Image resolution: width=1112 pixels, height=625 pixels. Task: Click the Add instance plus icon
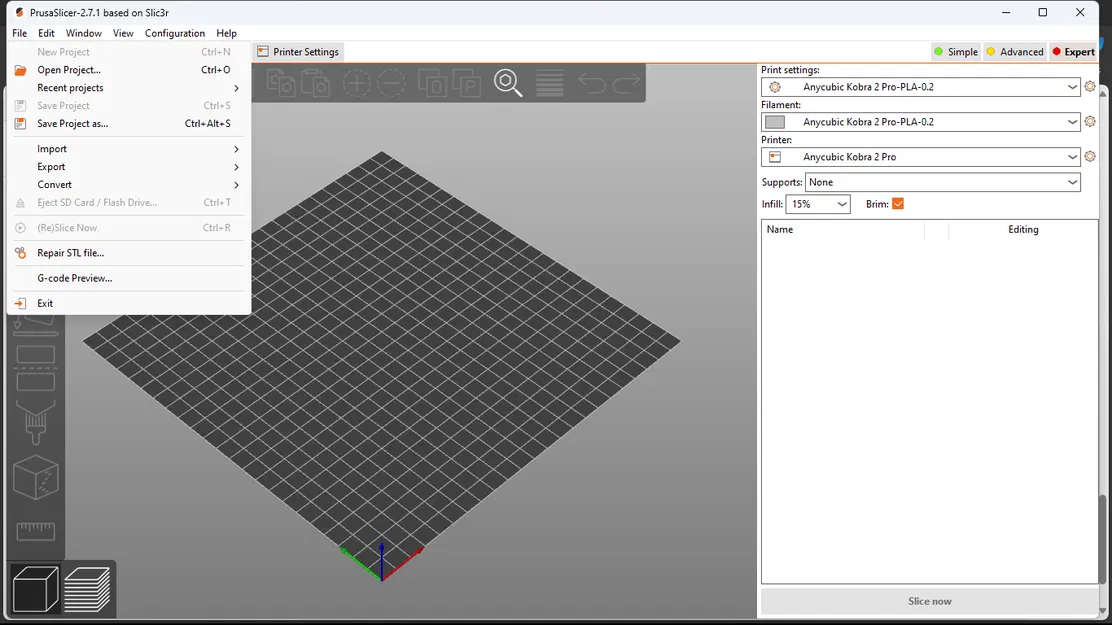click(357, 83)
